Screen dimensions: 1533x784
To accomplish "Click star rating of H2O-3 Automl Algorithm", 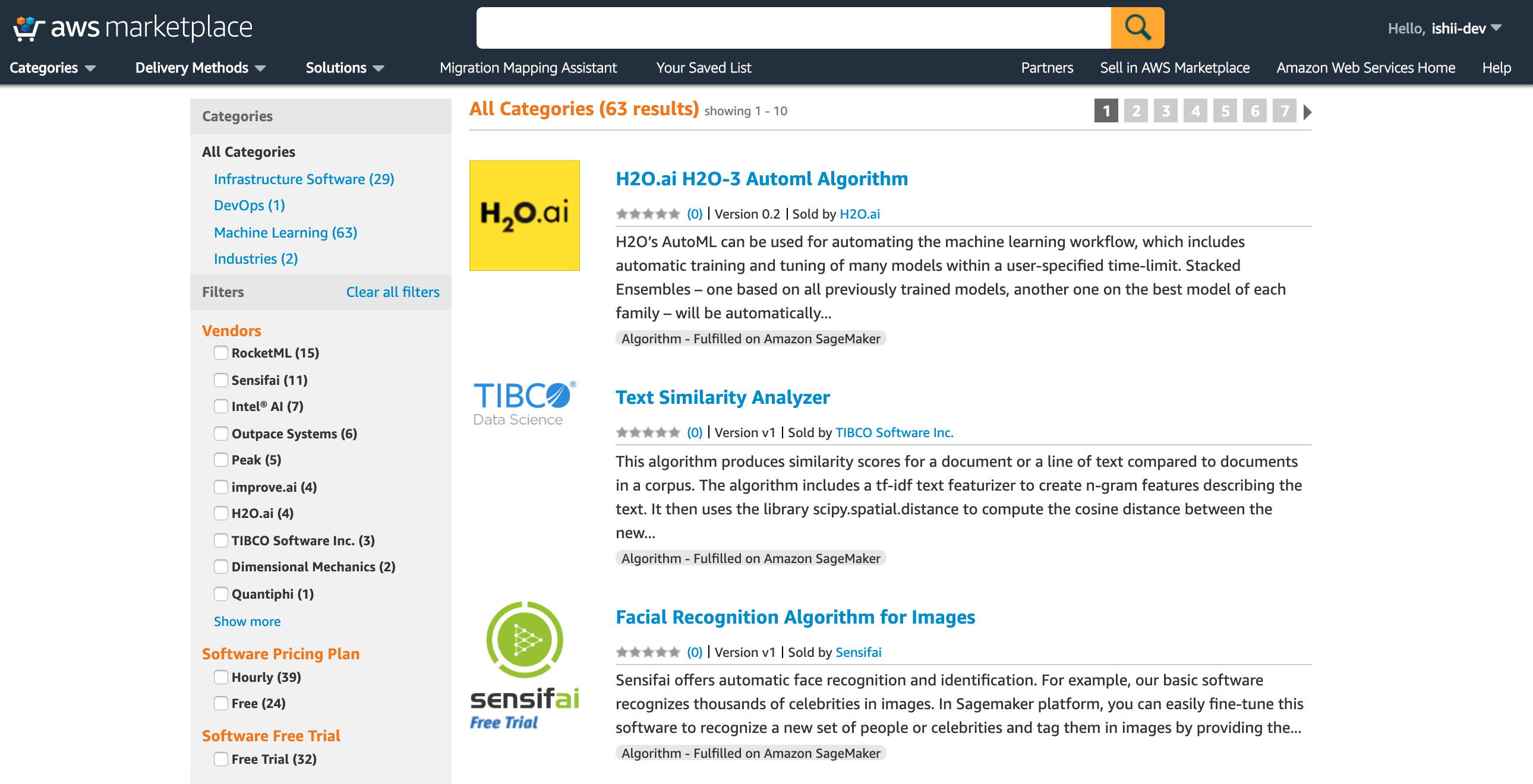I will click(x=648, y=214).
